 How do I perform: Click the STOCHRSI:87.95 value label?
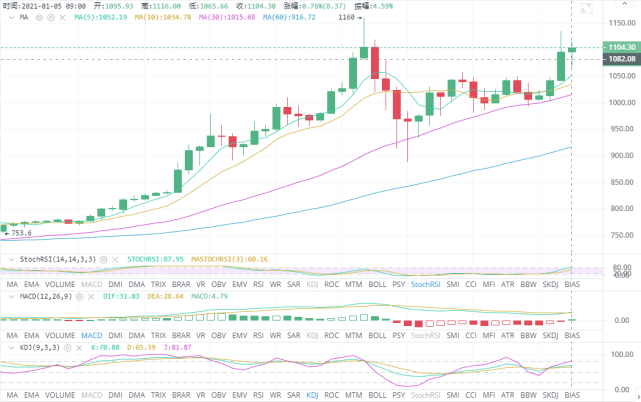[x=155, y=259]
